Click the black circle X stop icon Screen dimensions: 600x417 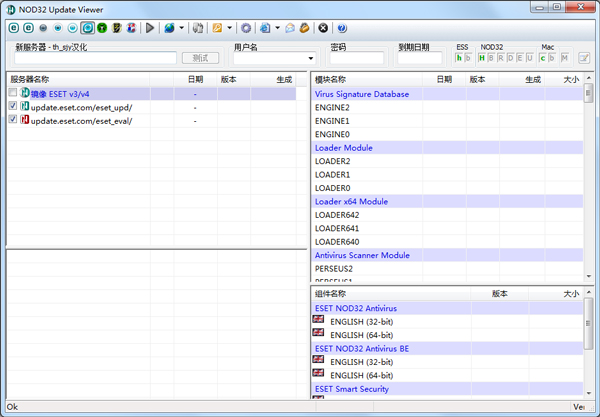point(323,28)
